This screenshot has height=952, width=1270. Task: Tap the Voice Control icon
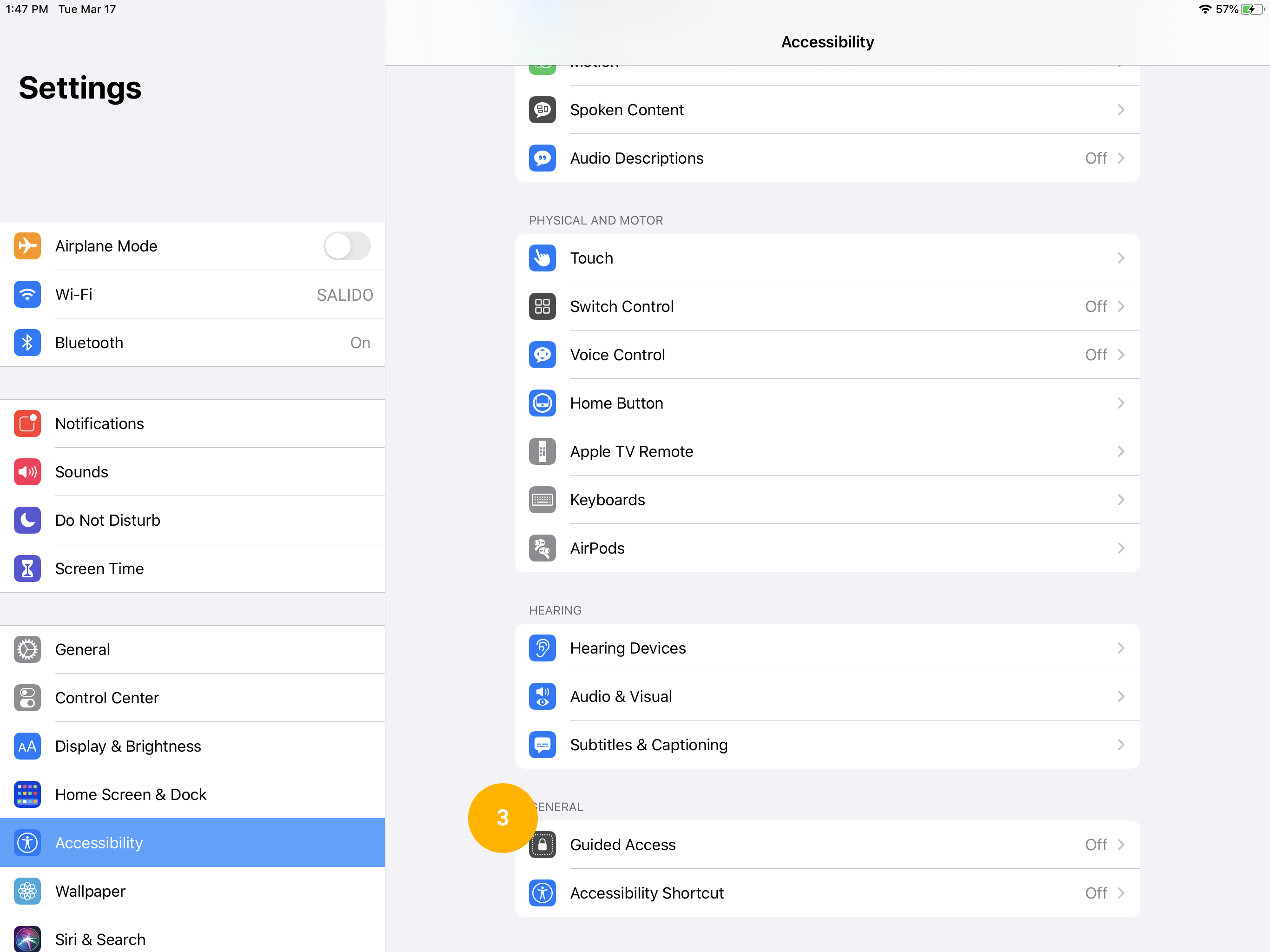click(542, 355)
